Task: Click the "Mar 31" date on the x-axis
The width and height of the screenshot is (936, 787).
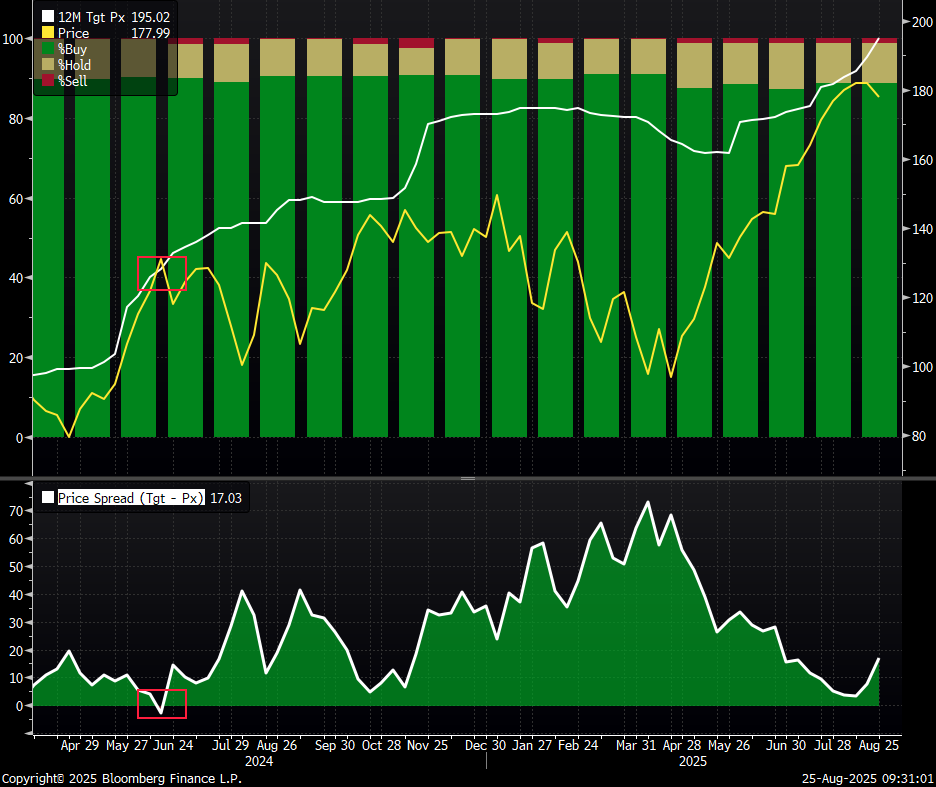Action: 636,745
